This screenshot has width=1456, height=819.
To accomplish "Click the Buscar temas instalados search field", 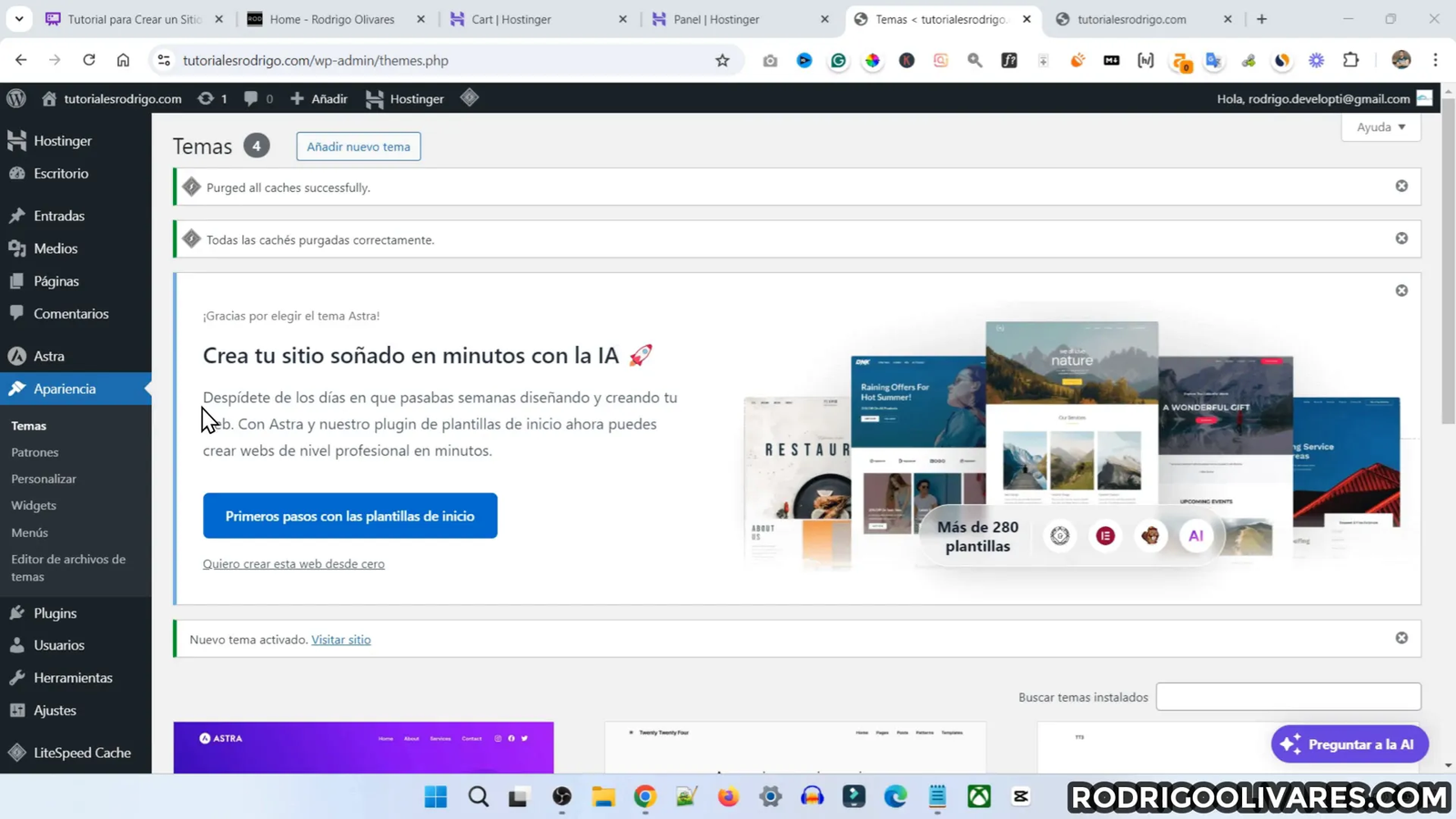I will coord(1287,696).
